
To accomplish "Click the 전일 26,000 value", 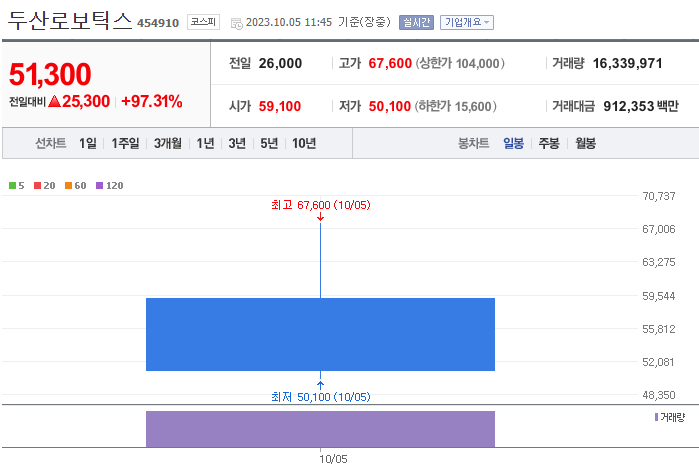I will 280,63.
